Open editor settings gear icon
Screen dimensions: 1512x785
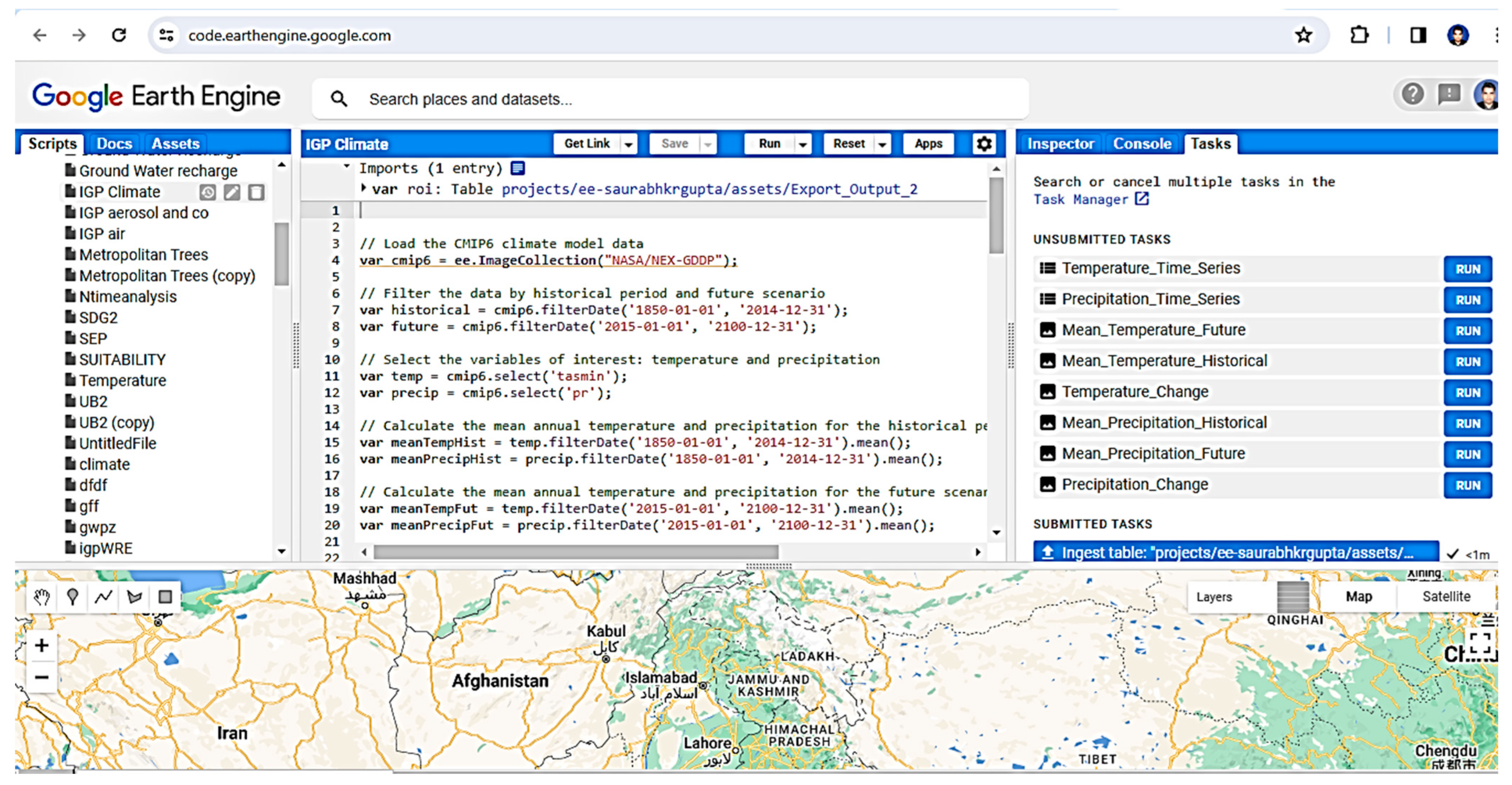[984, 144]
